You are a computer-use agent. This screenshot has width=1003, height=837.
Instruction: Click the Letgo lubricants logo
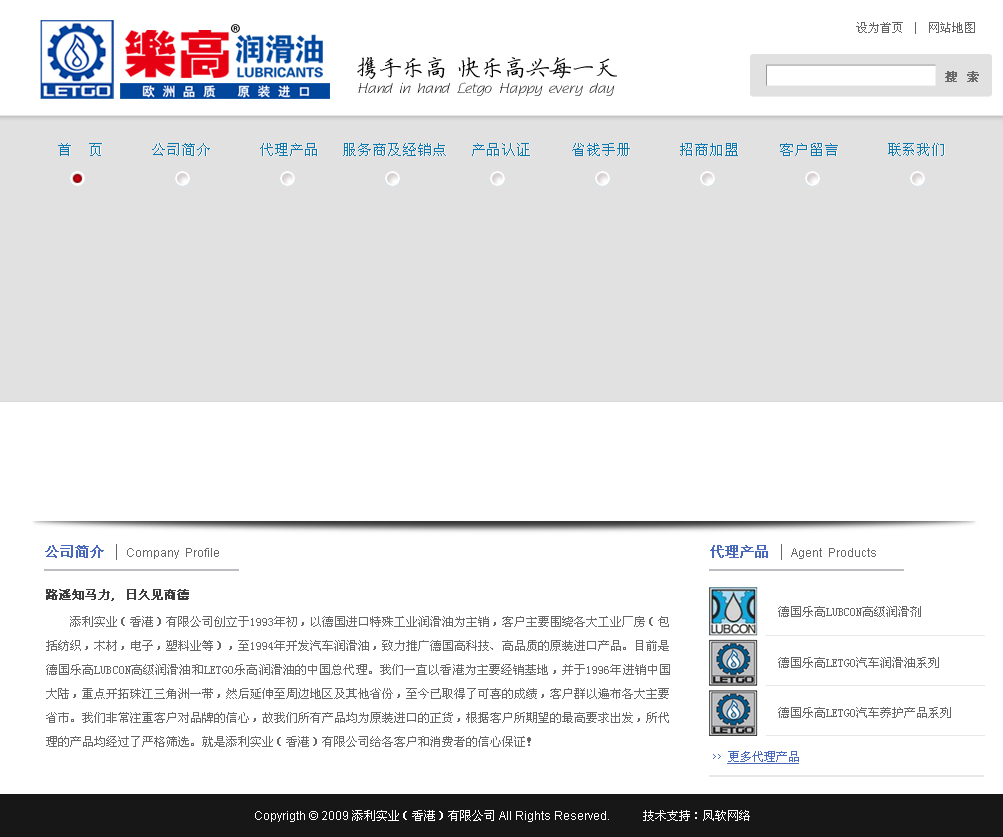coord(185,60)
